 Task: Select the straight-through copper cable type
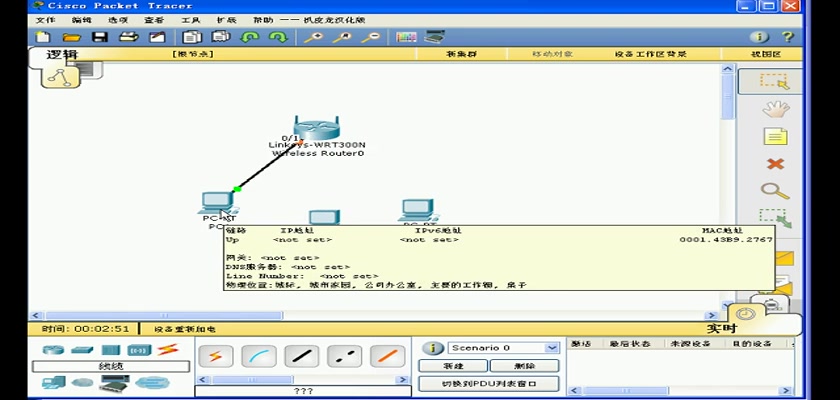(301, 356)
